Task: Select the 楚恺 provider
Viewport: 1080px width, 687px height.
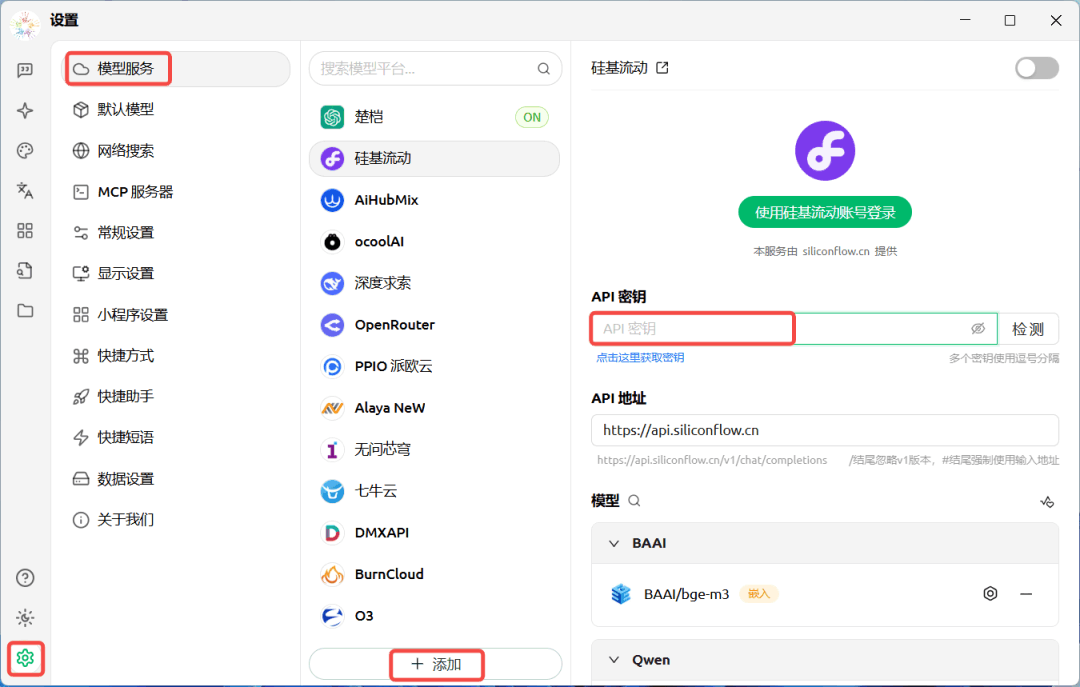Action: 435,117
